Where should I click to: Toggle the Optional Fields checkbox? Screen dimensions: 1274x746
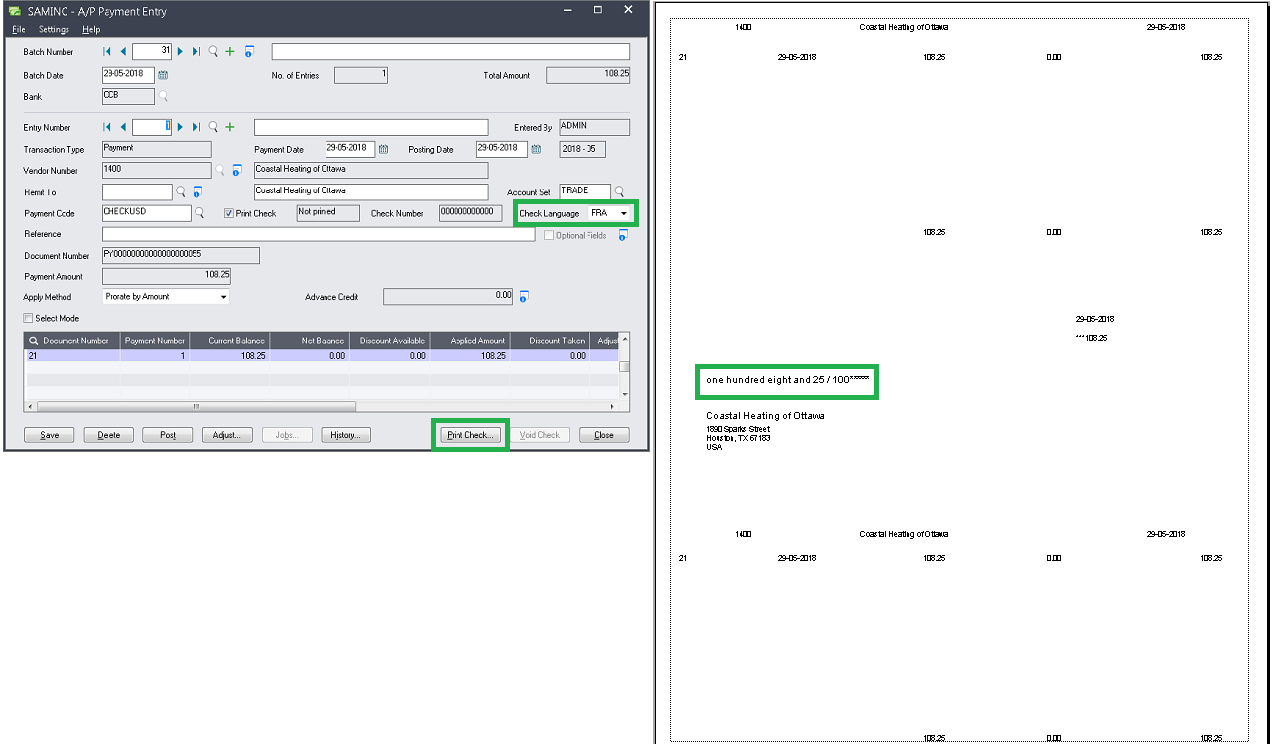point(549,236)
